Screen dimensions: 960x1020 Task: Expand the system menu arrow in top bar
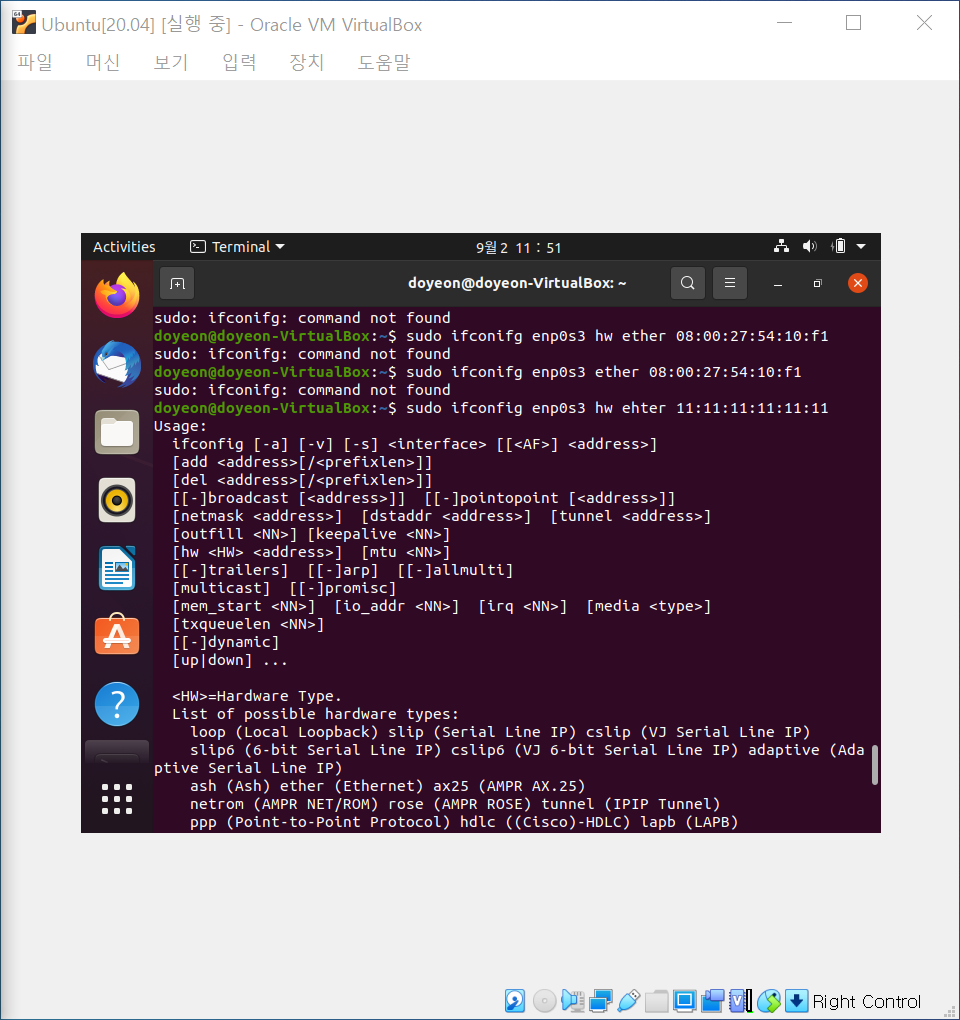(861, 247)
